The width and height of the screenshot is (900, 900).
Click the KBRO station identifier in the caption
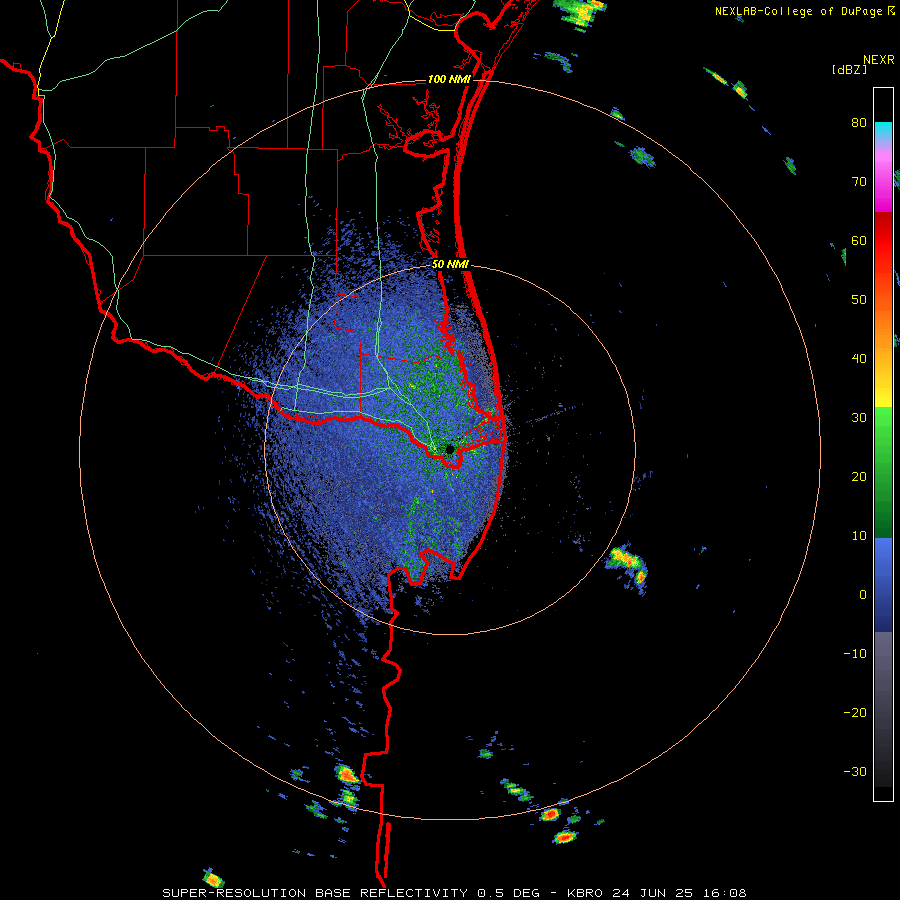coord(585,893)
